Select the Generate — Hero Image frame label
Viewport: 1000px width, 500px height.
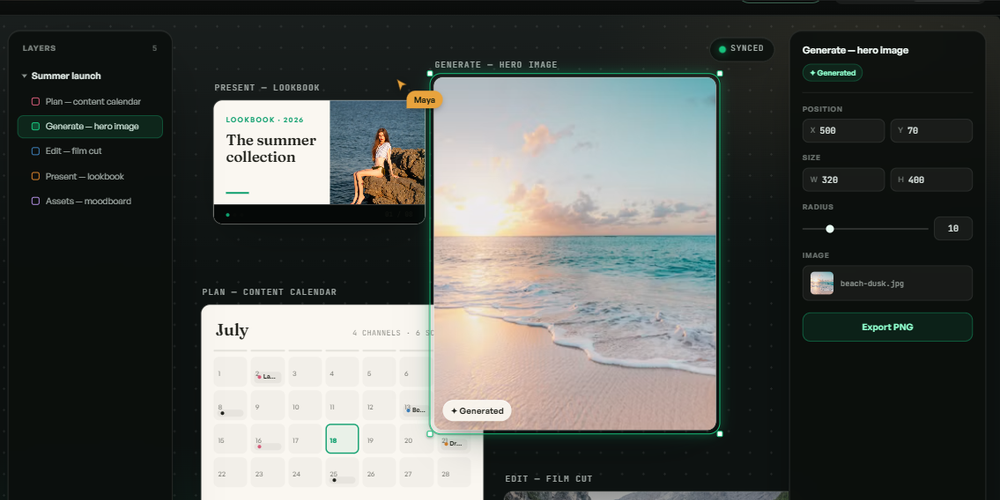(496, 65)
